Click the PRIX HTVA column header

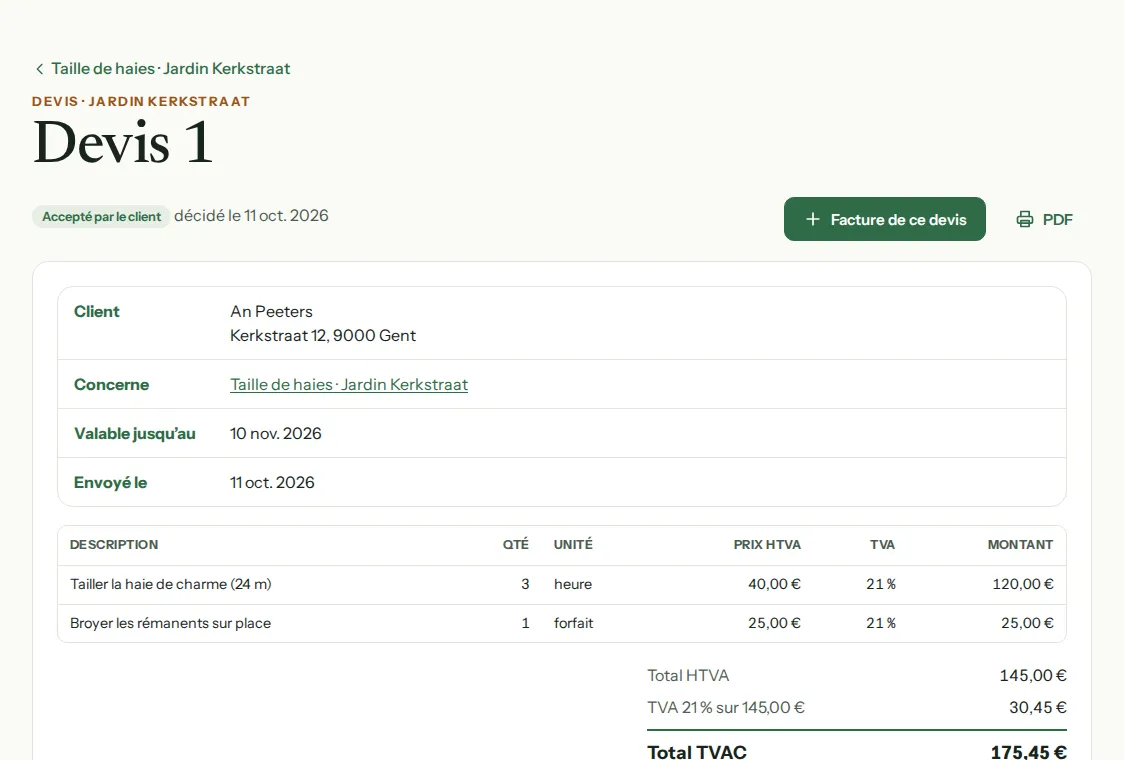pos(767,545)
